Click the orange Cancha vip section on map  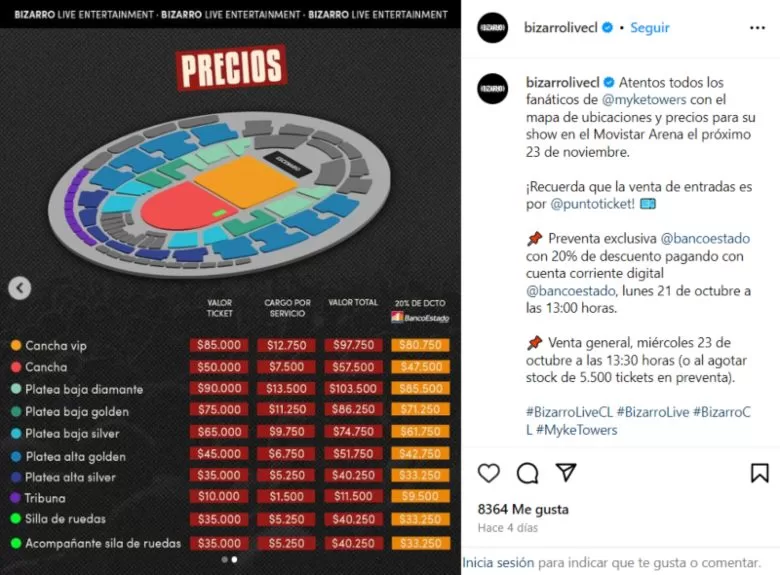tap(246, 180)
